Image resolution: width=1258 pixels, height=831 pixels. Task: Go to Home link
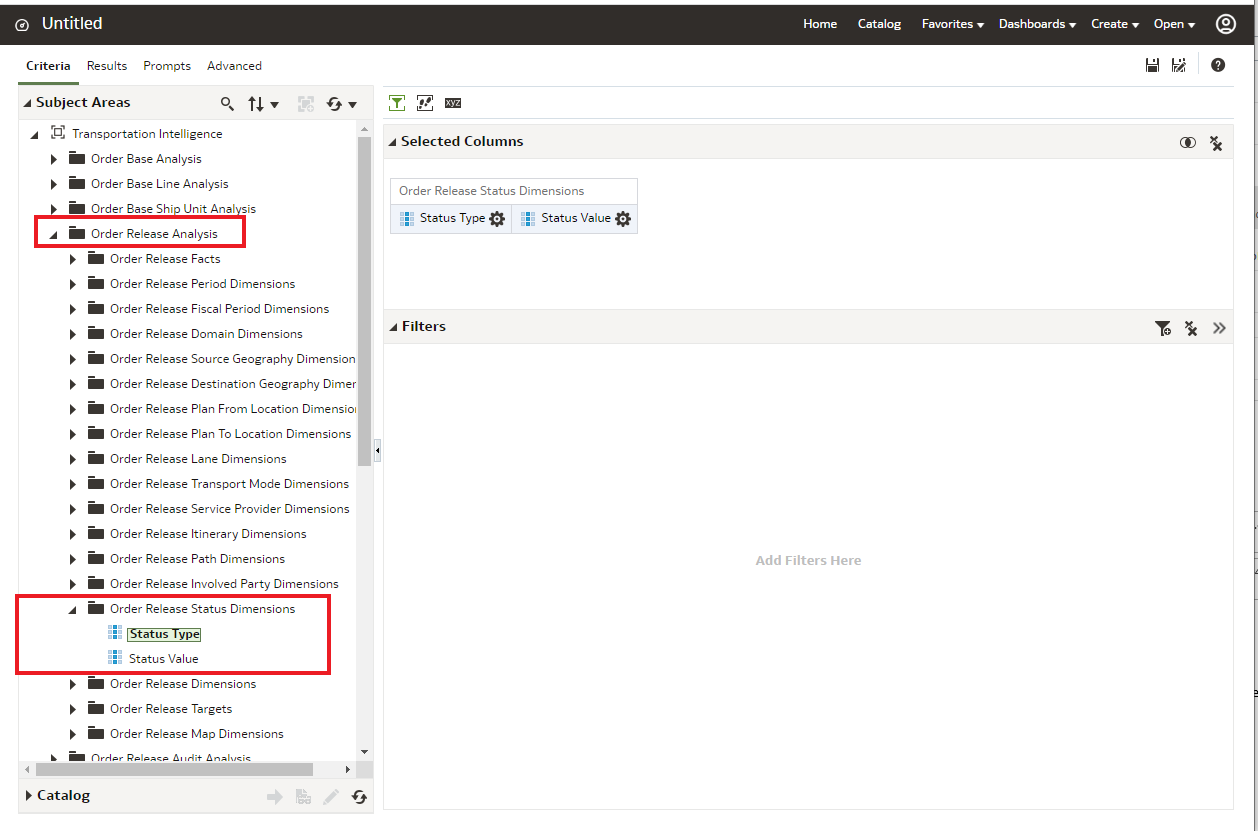(x=820, y=24)
